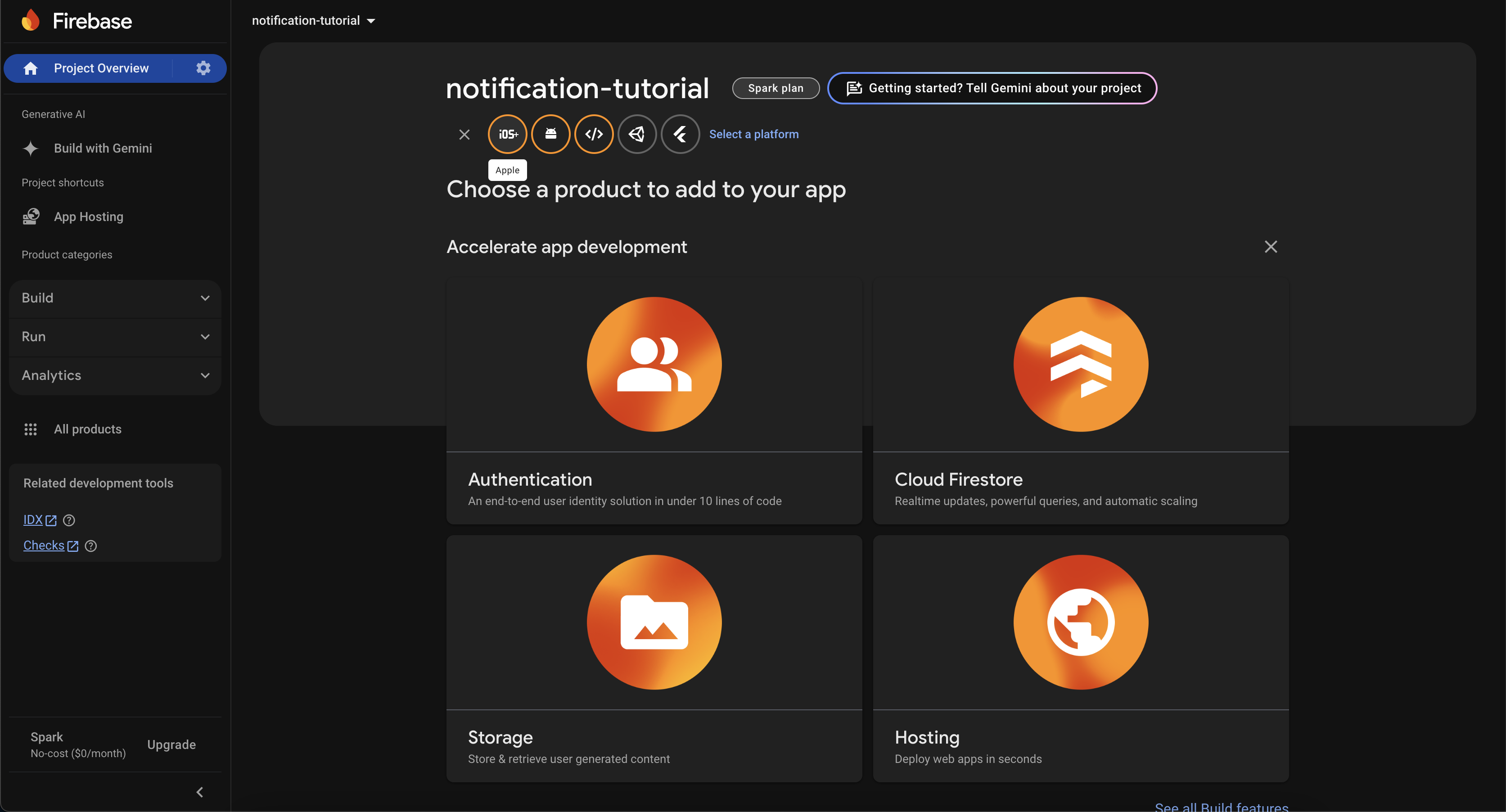Open the IDX link
The image size is (1506, 812).
click(x=33, y=520)
